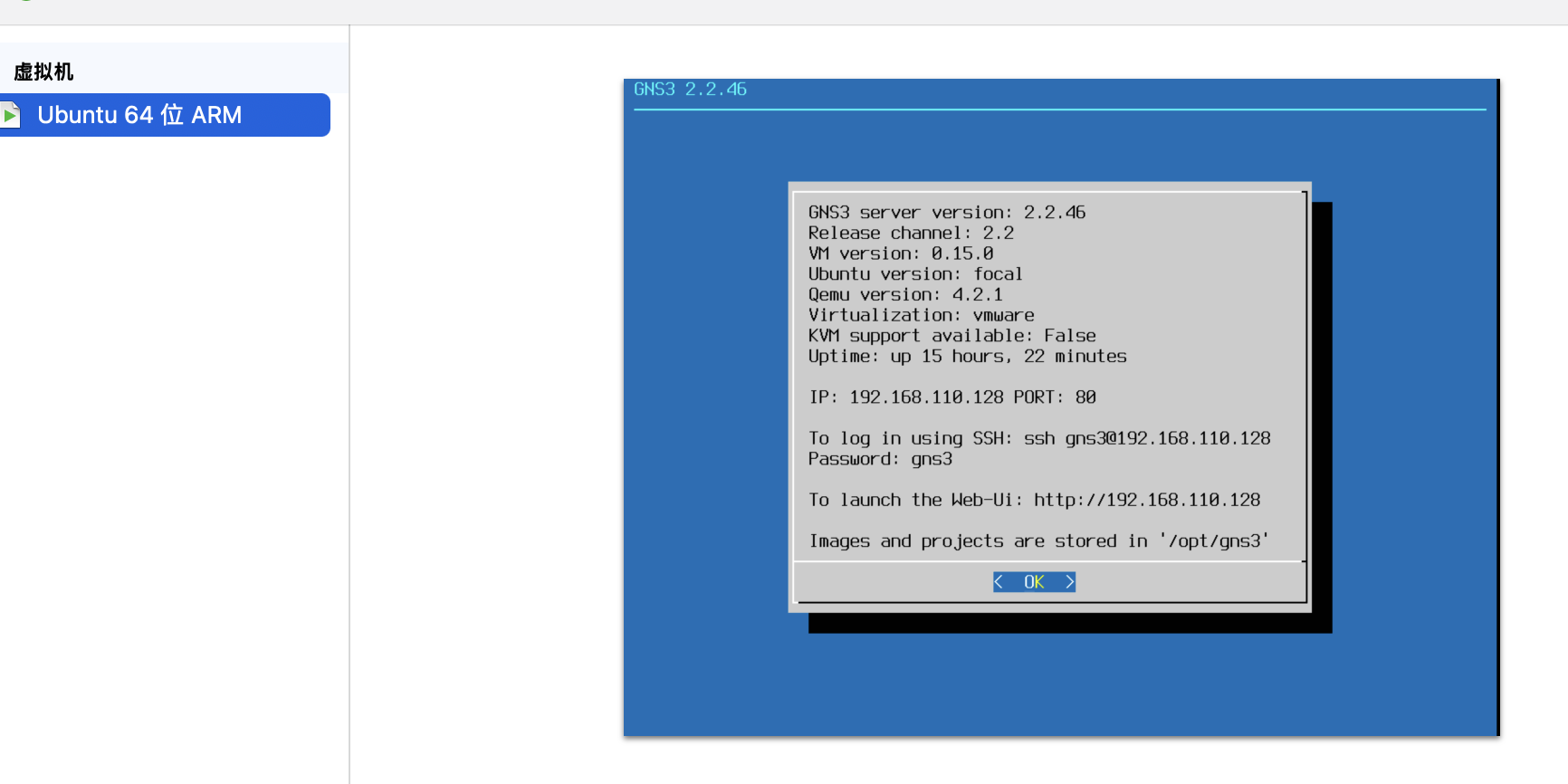
Task: Click the running VM icon beside Ubuntu 64
Action: pos(10,115)
